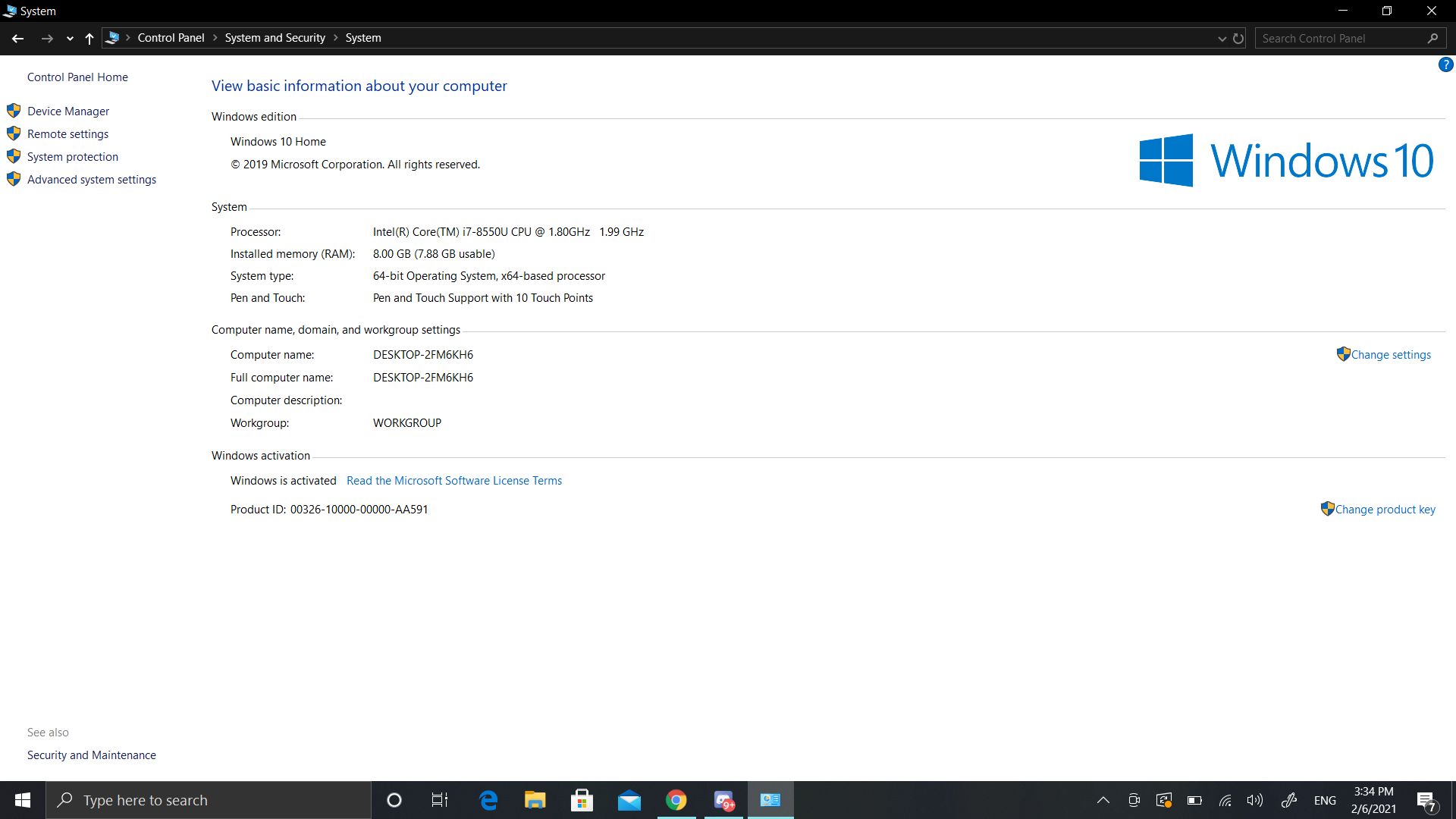This screenshot has width=1456, height=819.
Task: Read the Microsoft Software License Terms
Action: click(453, 481)
